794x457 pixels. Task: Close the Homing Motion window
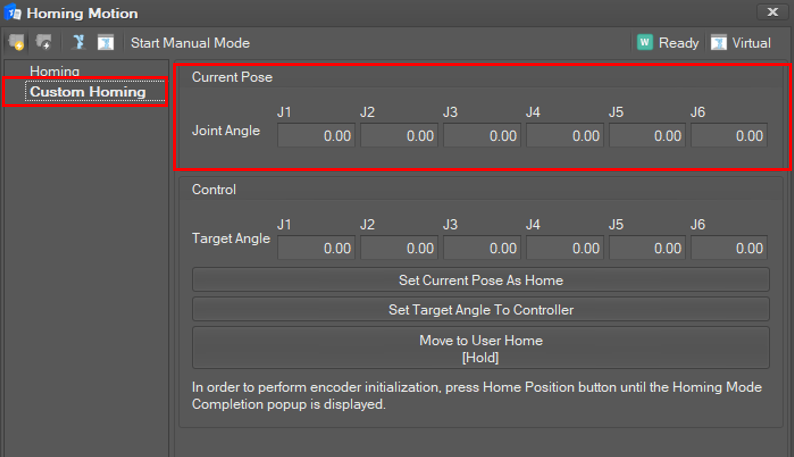click(773, 12)
